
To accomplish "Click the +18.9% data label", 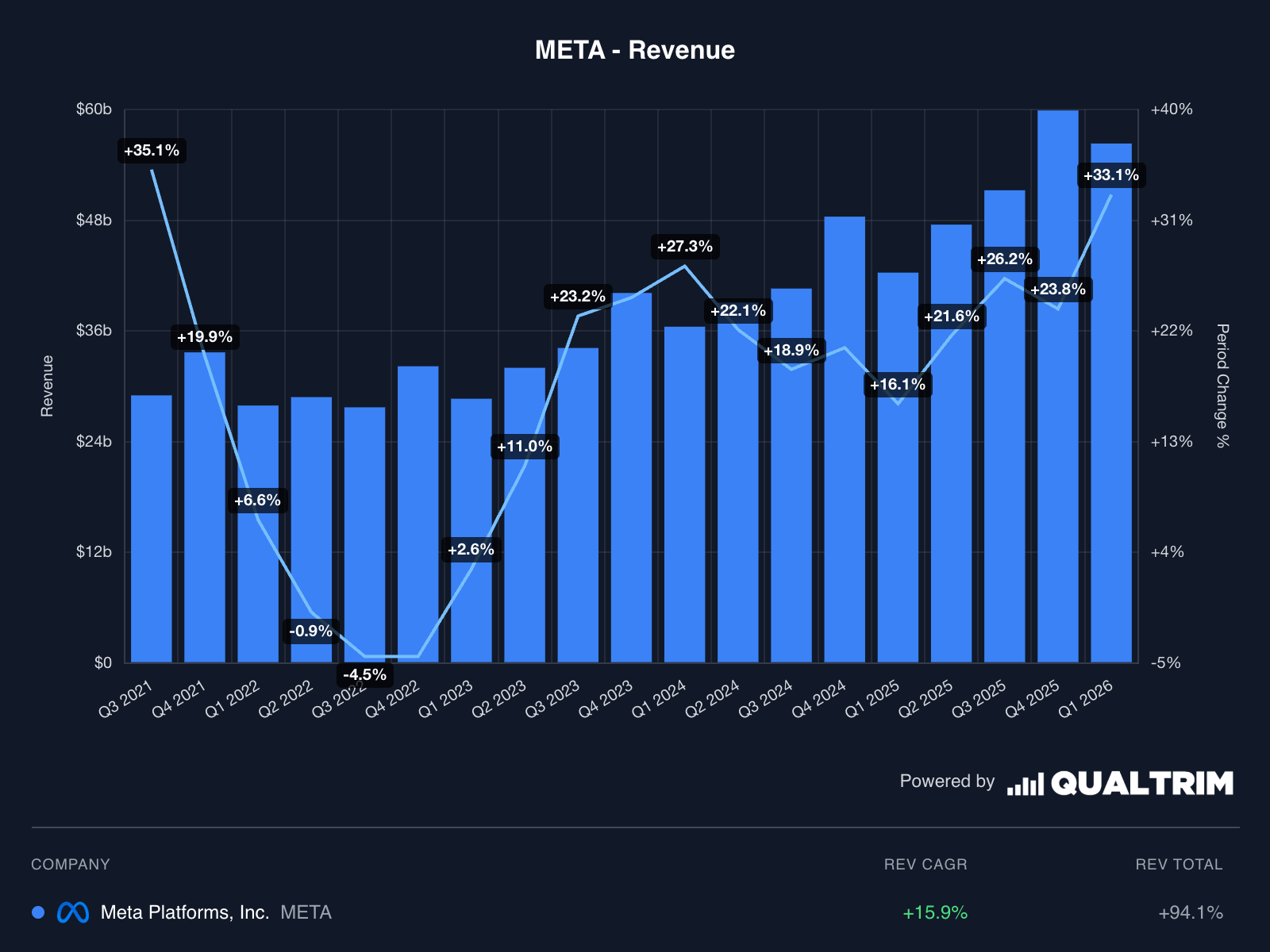I will [791, 351].
